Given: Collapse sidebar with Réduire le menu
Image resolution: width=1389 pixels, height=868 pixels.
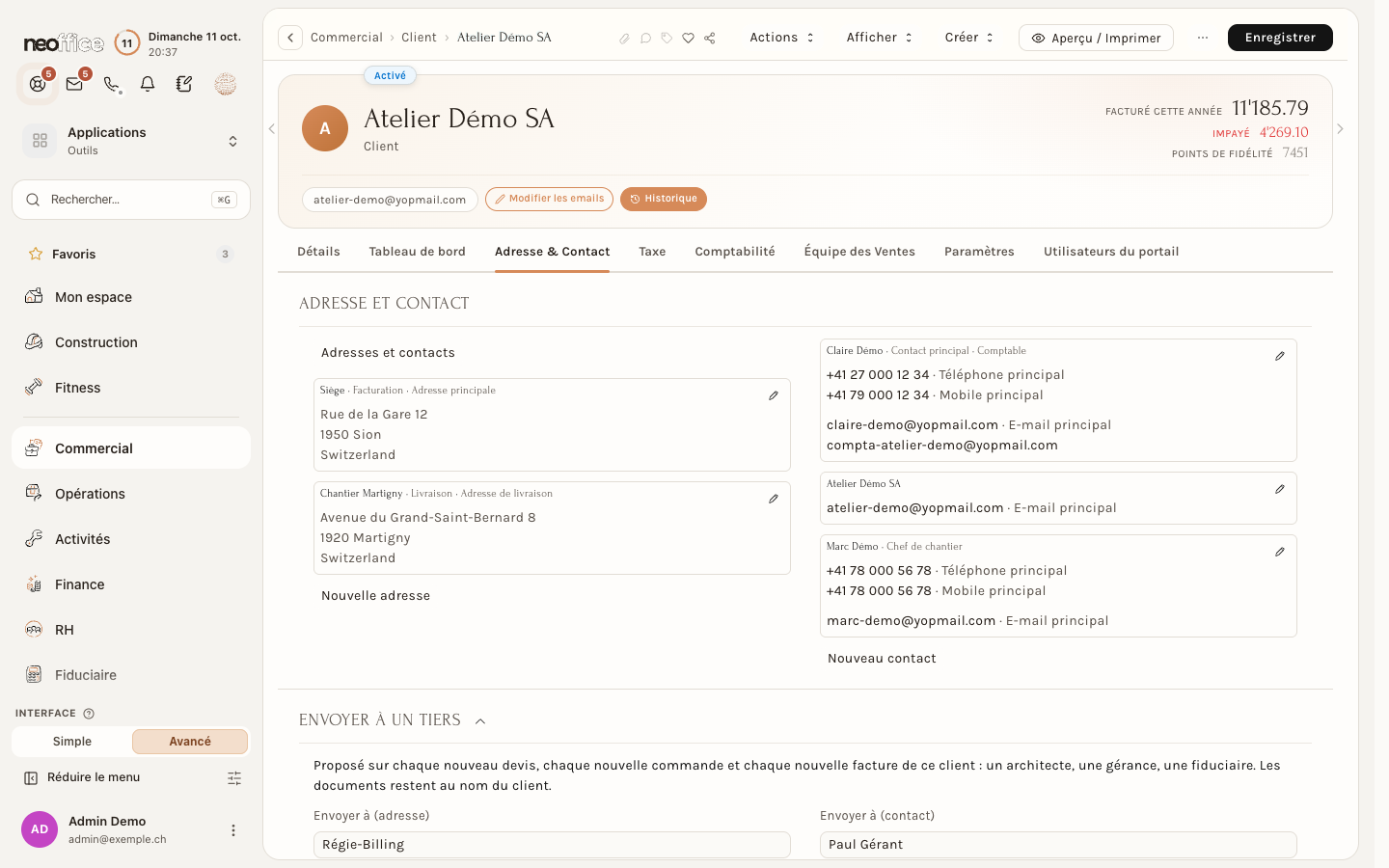Looking at the screenshot, I should point(83,777).
